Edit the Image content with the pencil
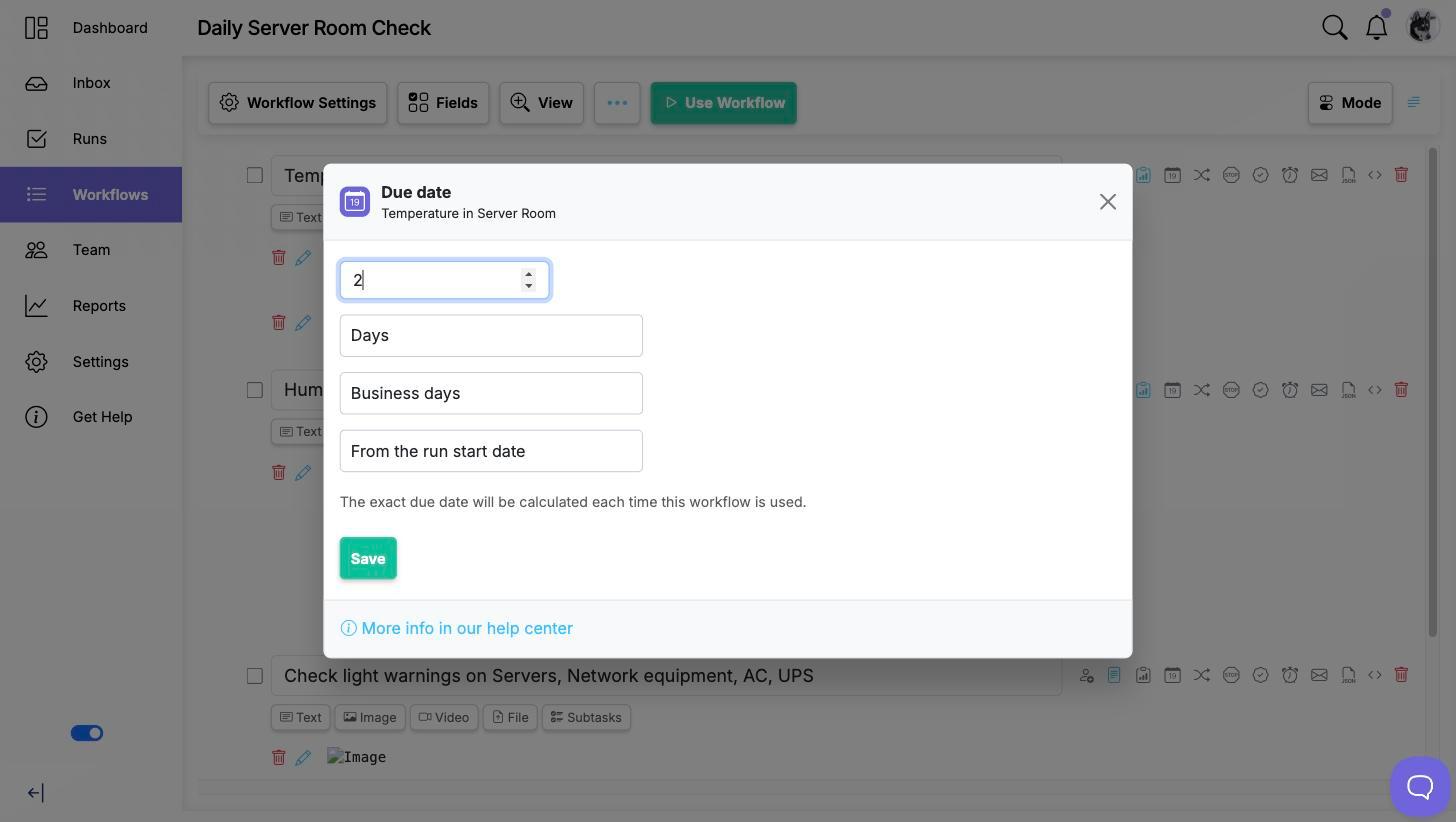The height and width of the screenshot is (822, 1456). tap(303, 758)
